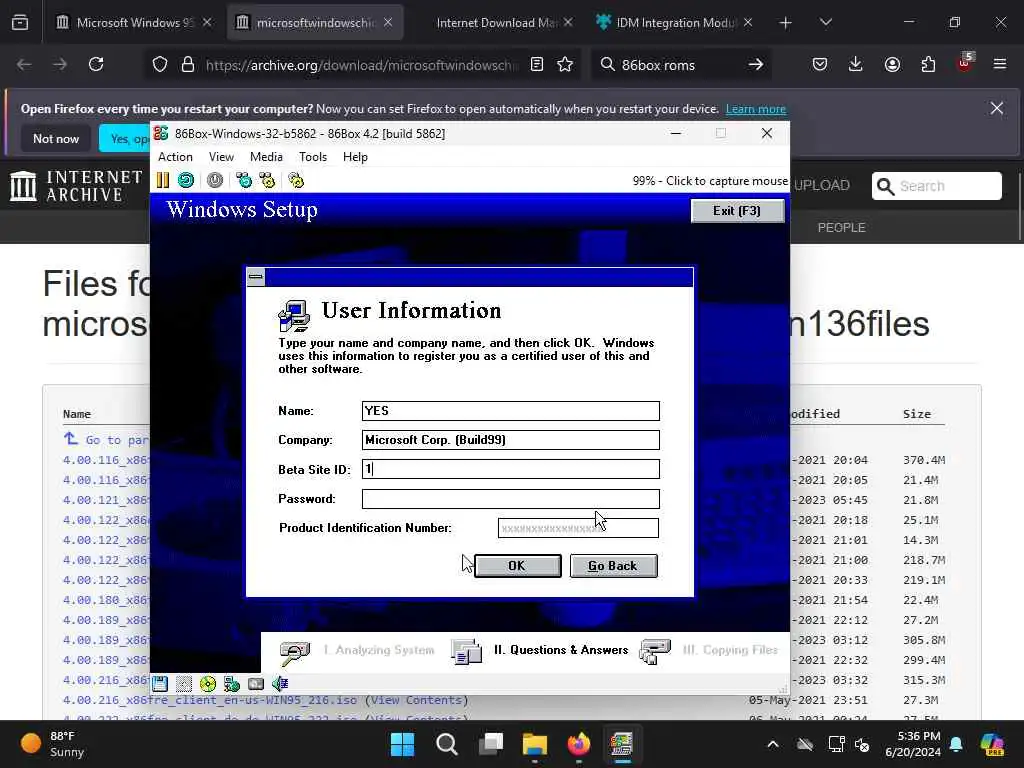Open weather widget showing 88°F Sunny
Image resolution: width=1024 pixels, height=768 pixels.
tap(52, 744)
